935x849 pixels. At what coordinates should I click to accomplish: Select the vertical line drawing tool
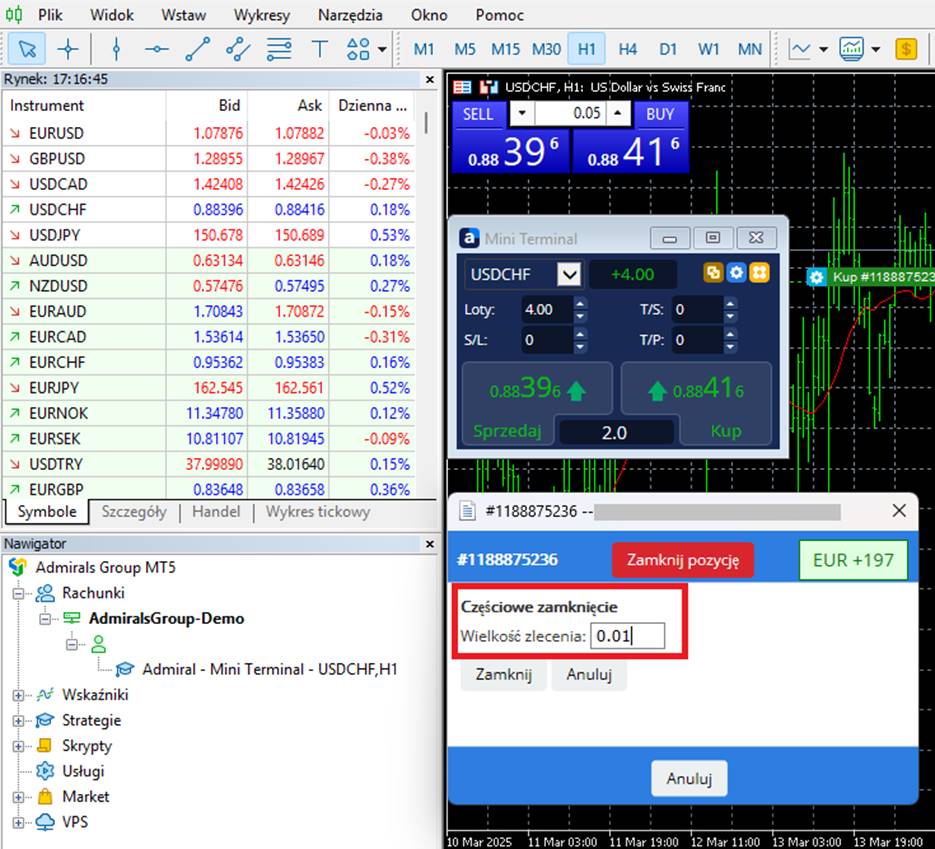(116, 49)
